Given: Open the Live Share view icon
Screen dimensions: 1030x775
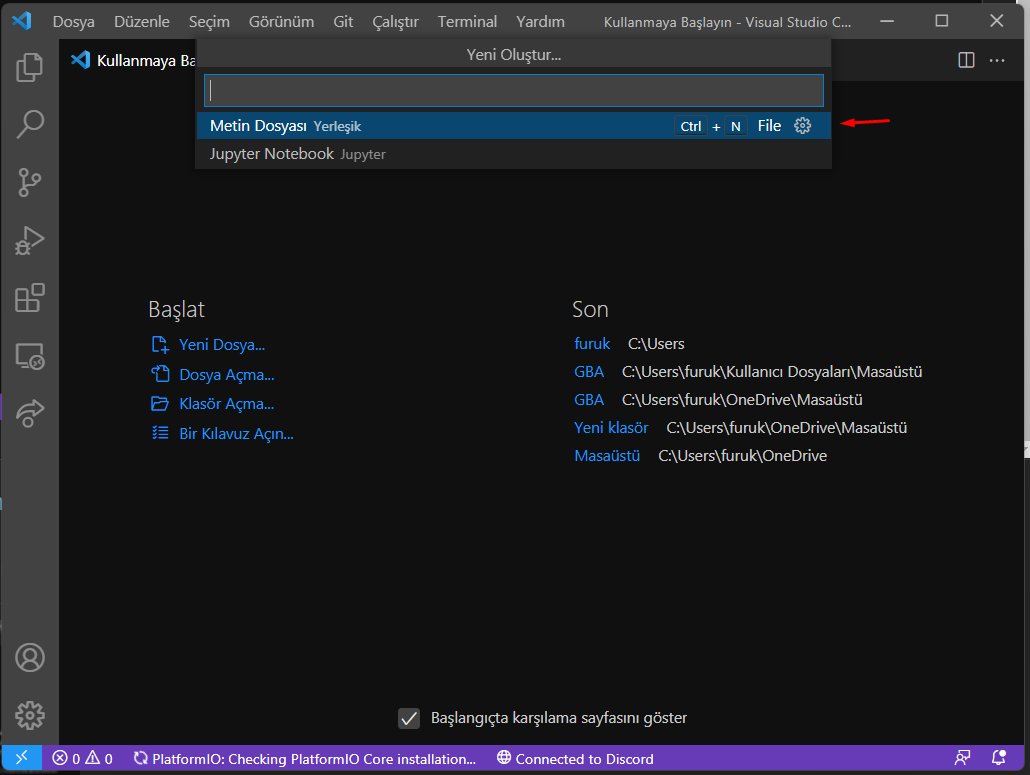Looking at the screenshot, I should click(30, 413).
